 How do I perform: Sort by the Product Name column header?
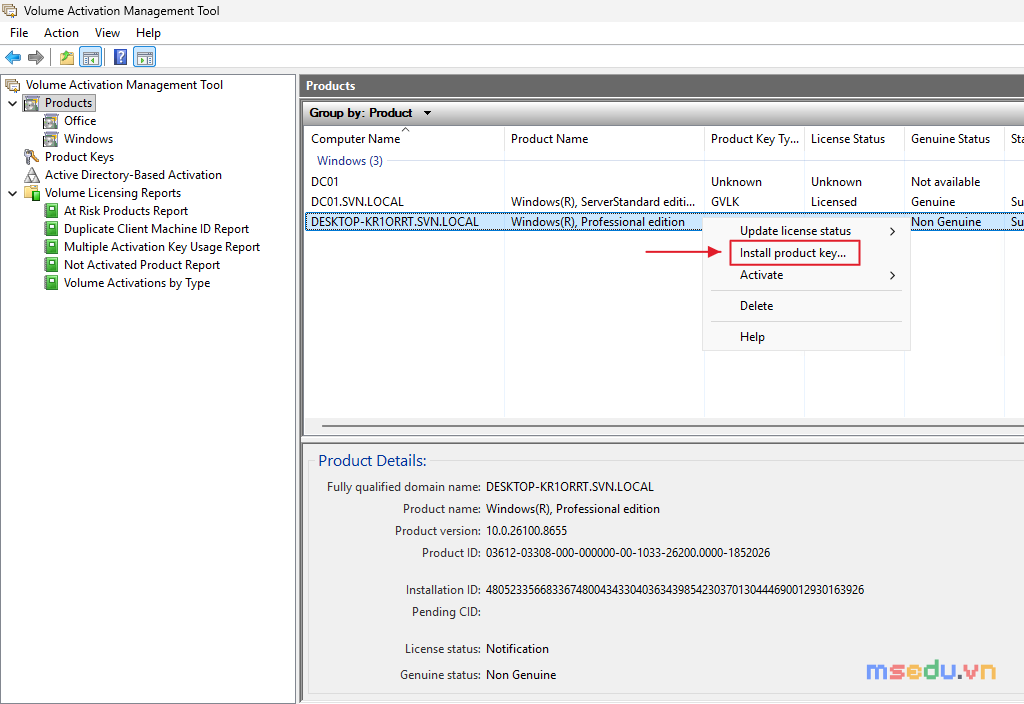point(604,139)
